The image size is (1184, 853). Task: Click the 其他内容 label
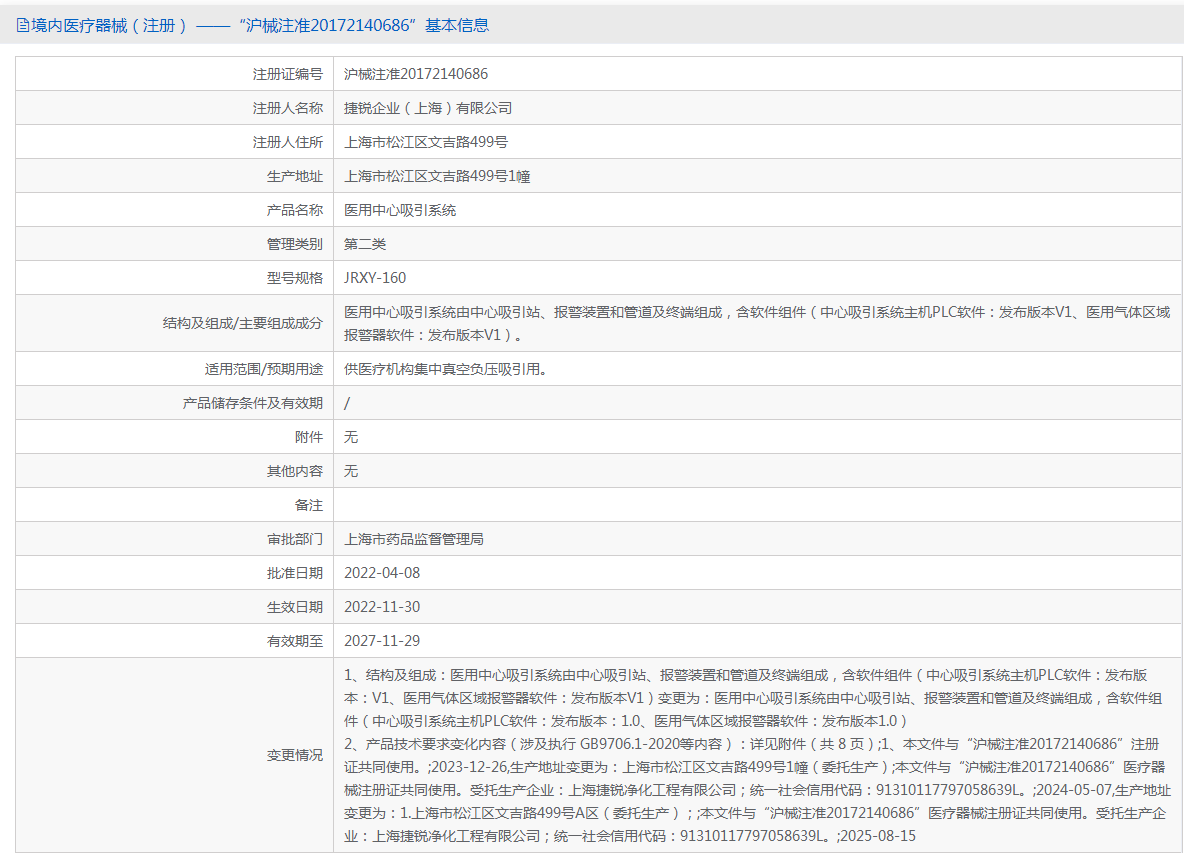coord(294,471)
